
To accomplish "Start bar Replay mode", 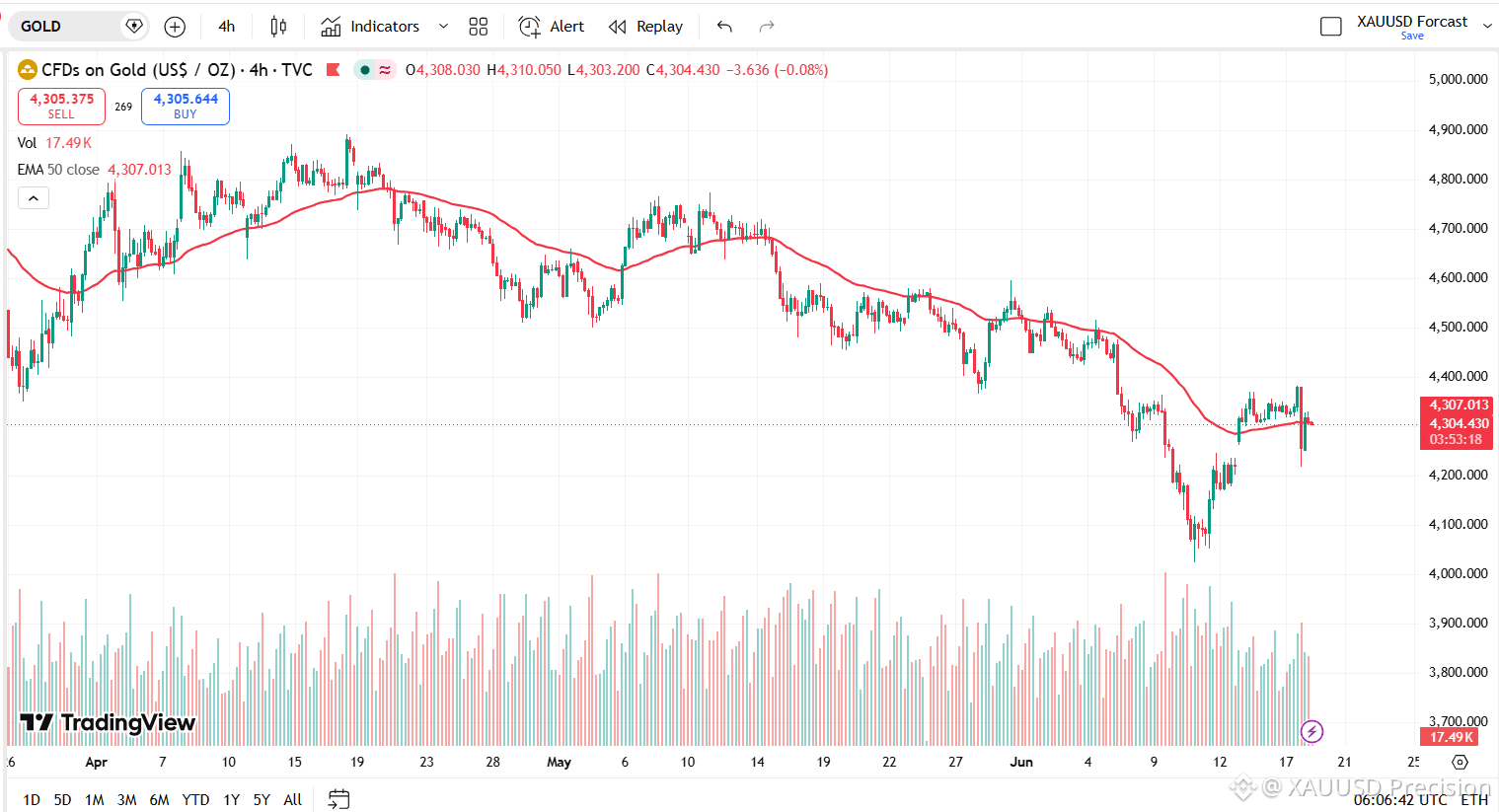I will pos(646,27).
